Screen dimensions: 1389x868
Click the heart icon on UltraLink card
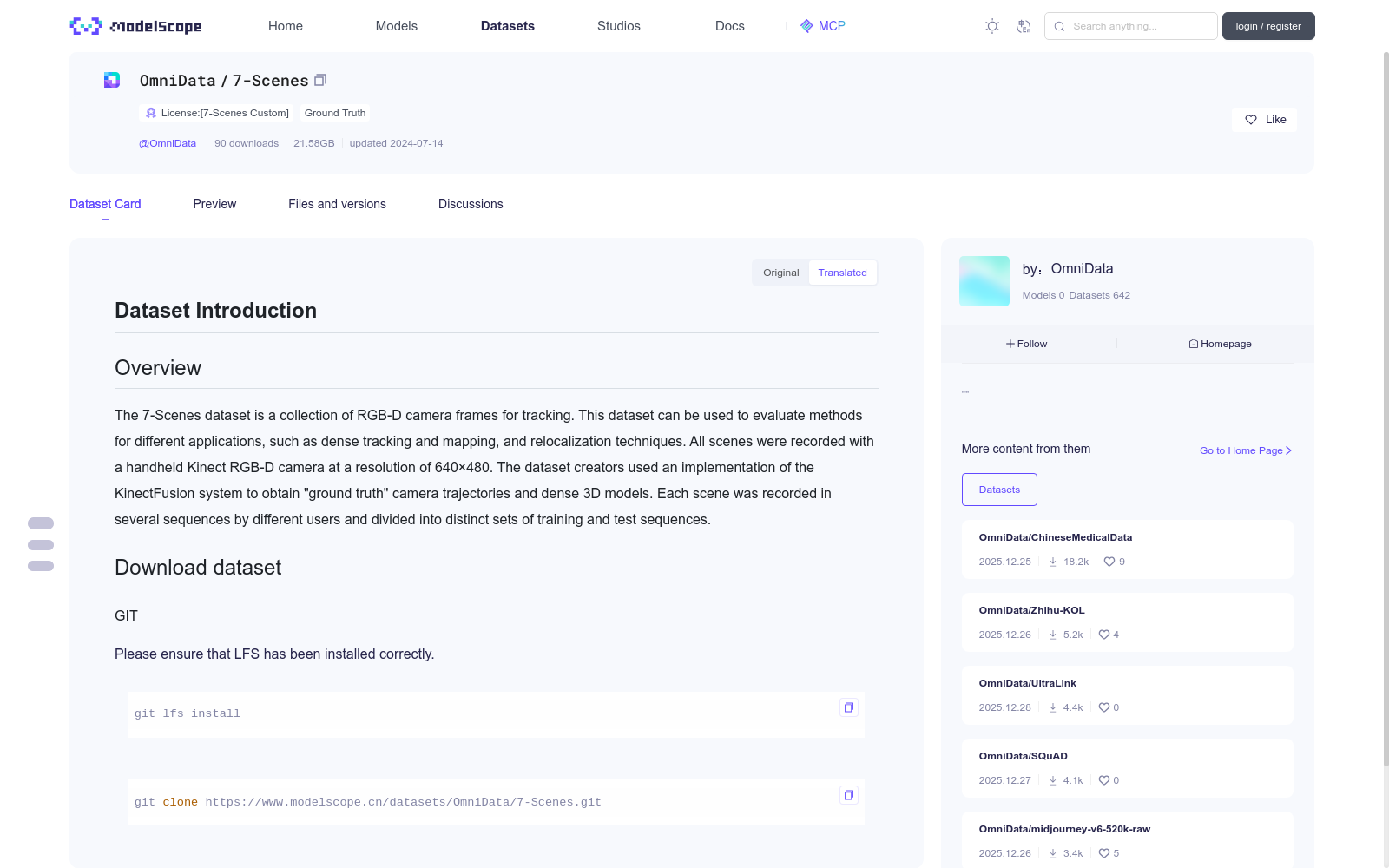[1104, 707]
